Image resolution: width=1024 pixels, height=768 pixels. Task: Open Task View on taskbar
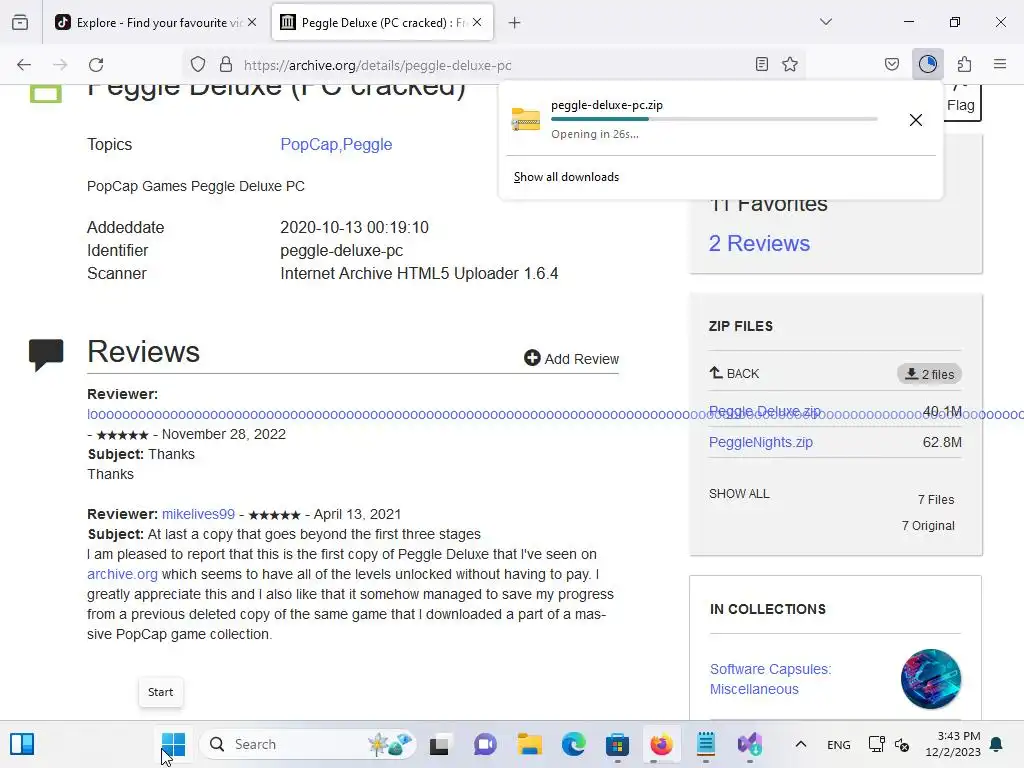439,744
